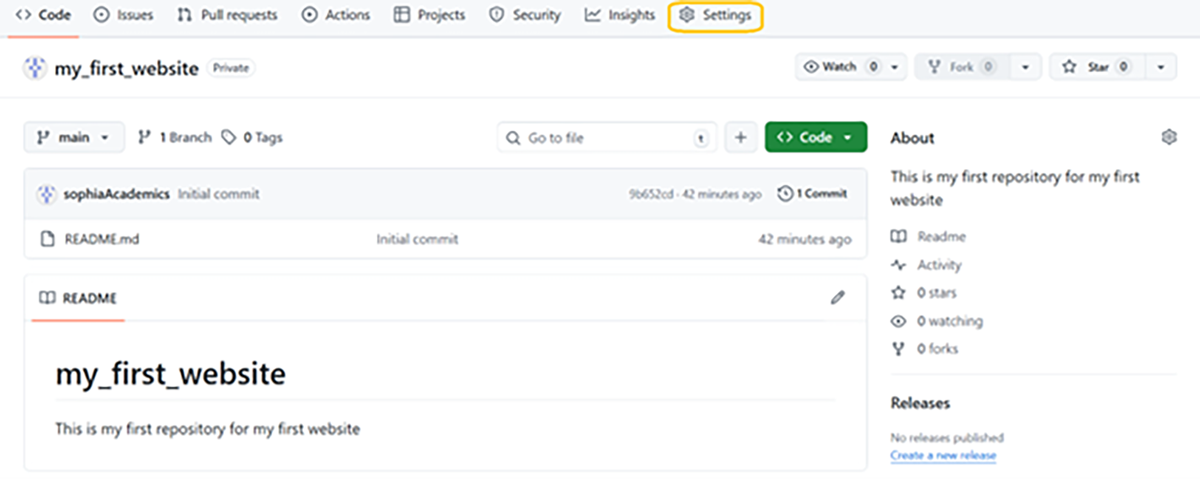
Task: Click the eye icon beside 0 watching
Action: pos(897,321)
